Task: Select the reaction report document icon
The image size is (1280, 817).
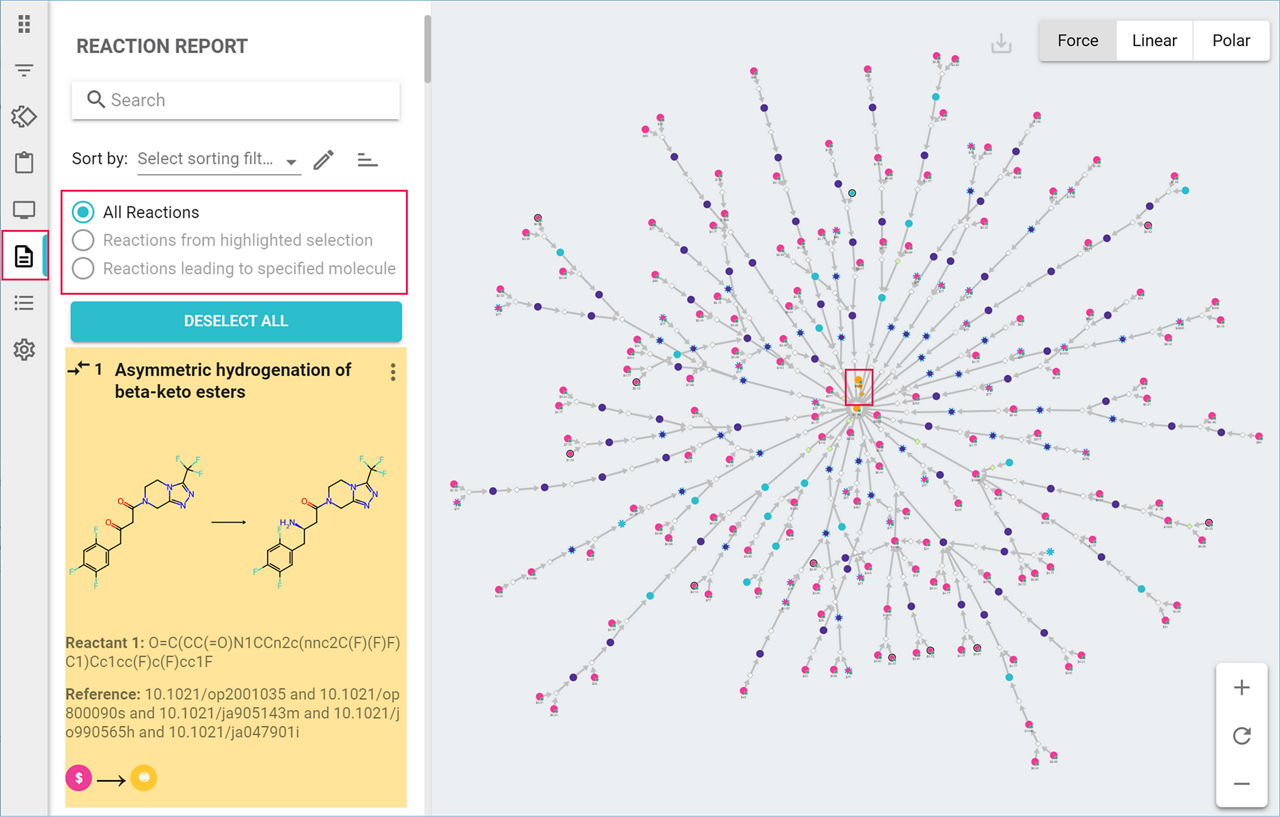Action: pos(24,257)
